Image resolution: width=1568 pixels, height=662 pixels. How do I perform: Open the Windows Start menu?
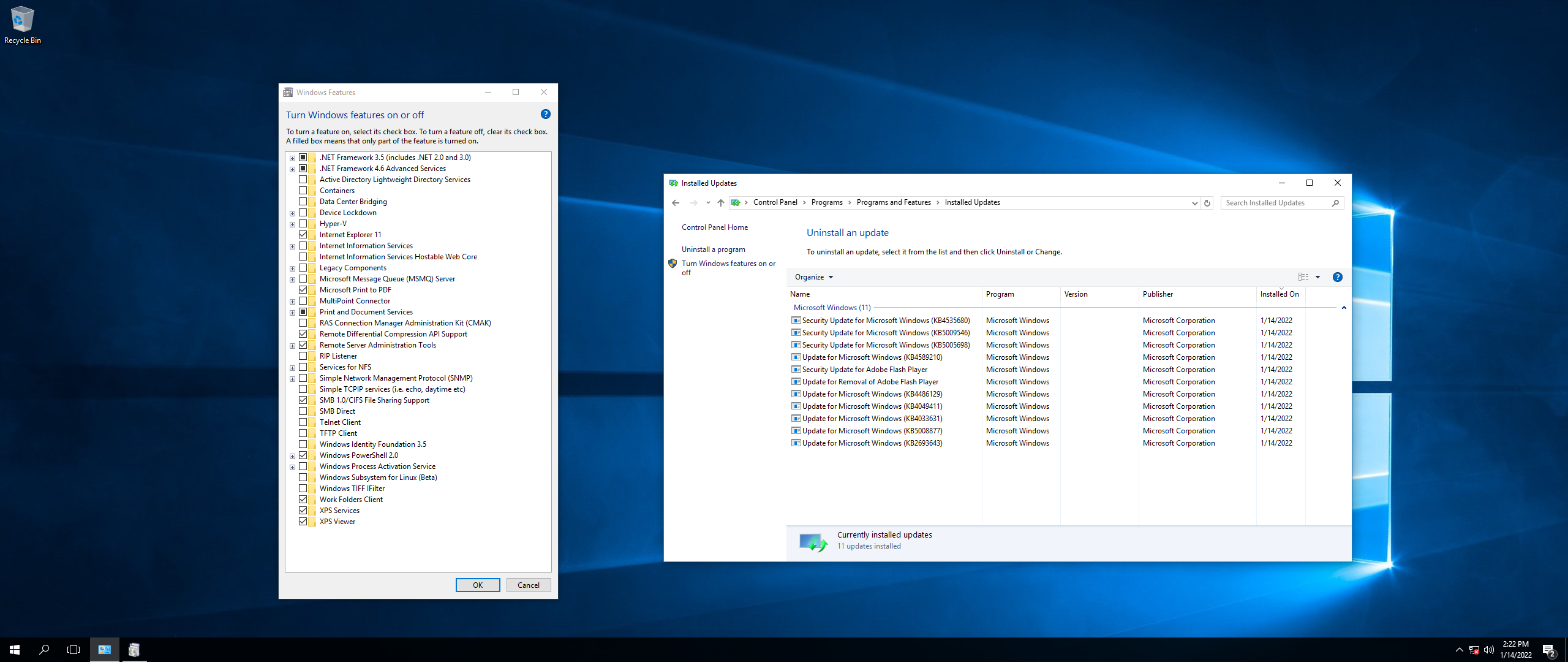[x=15, y=650]
